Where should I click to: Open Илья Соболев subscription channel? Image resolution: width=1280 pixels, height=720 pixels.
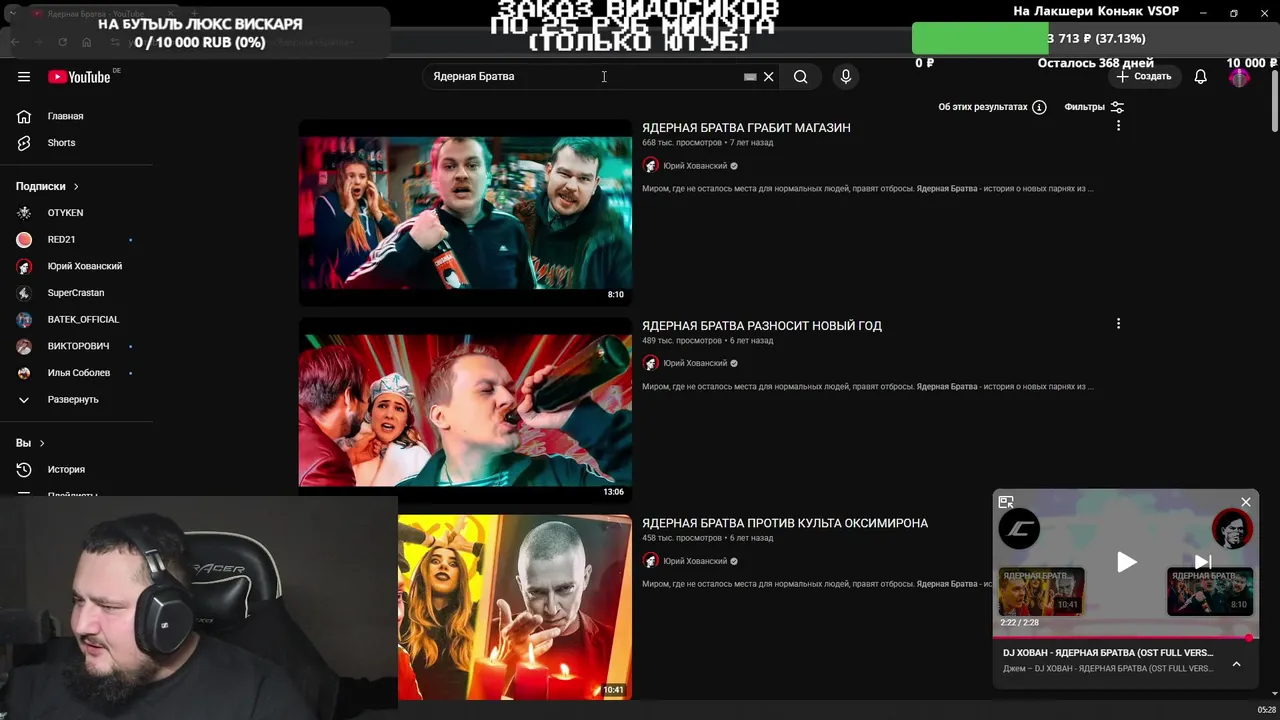(79, 373)
